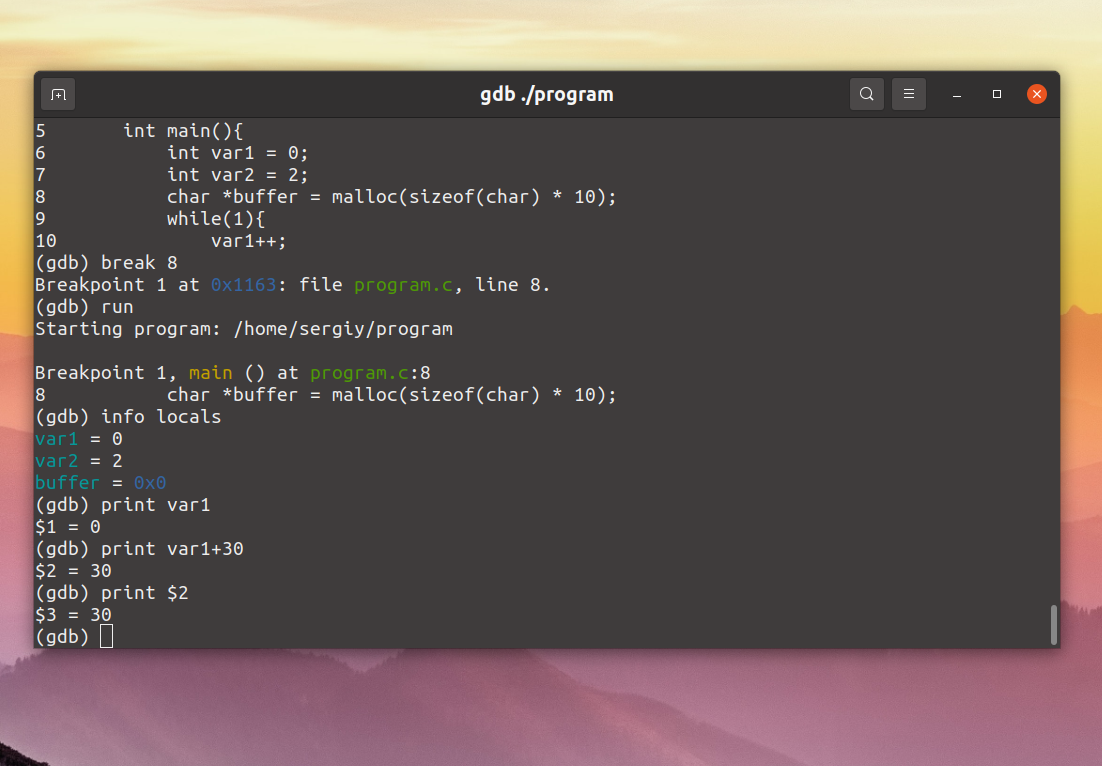Click source line 5 'int main(){'
This screenshot has width=1102, height=766.
[x=139, y=131]
